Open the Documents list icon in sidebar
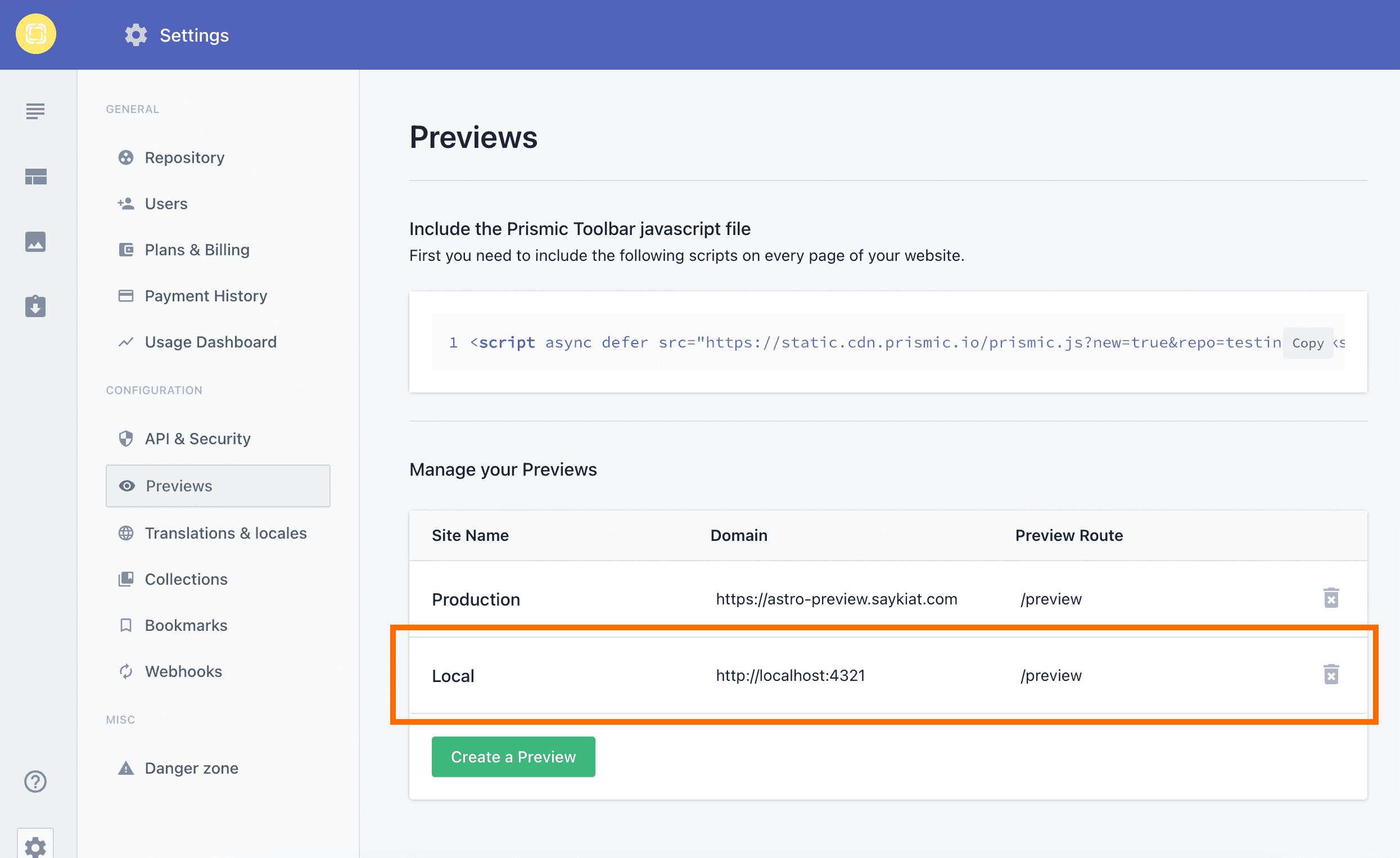The height and width of the screenshot is (858, 1400). click(35, 111)
